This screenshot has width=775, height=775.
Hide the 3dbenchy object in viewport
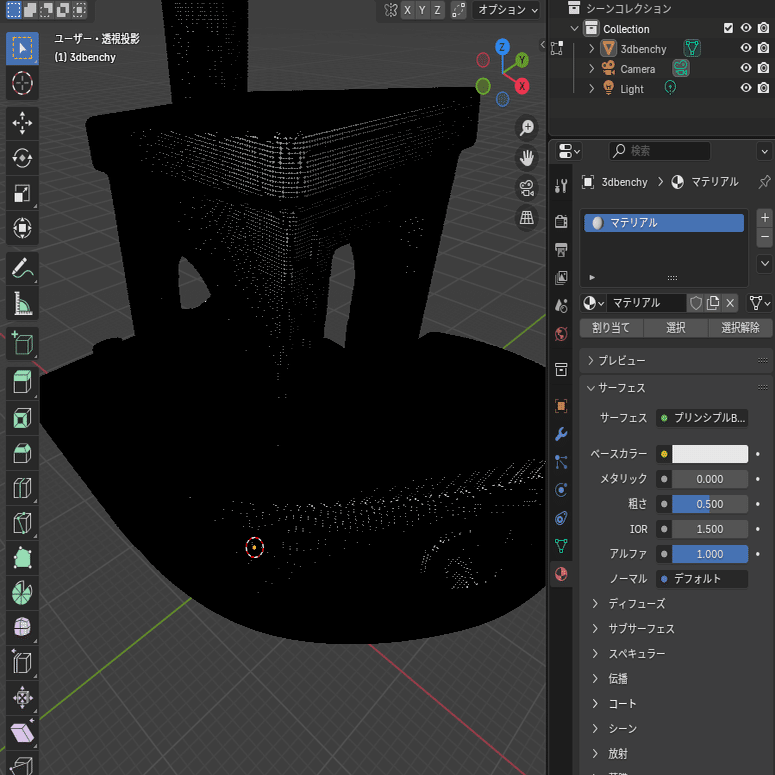pos(745,49)
